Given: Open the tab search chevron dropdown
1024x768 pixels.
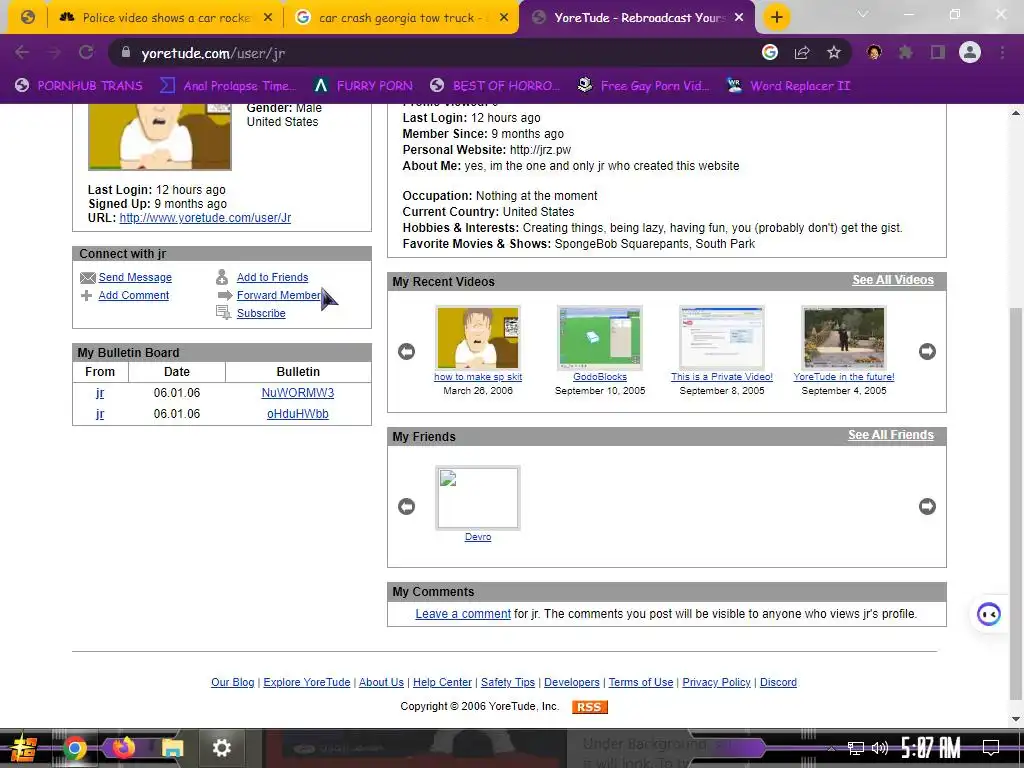Looking at the screenshot, I should pos(863,14).
